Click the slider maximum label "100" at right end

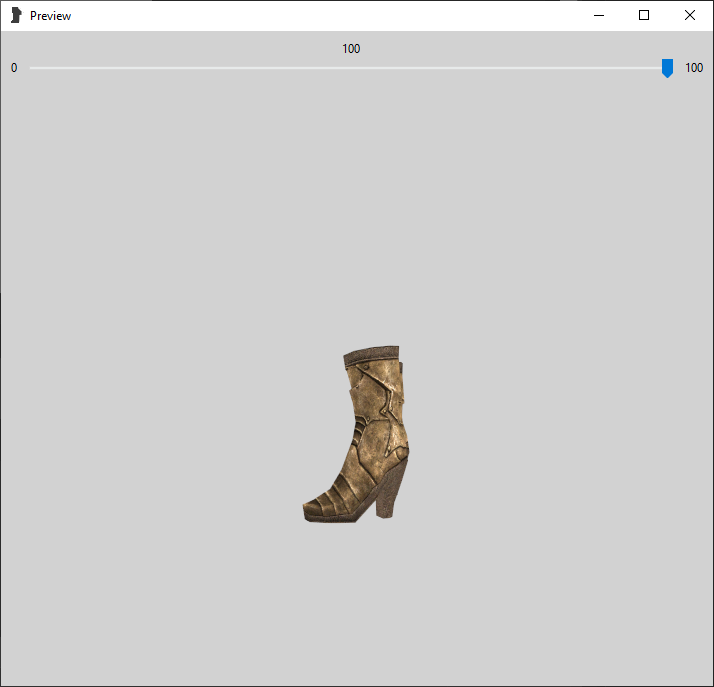click(694, 68)
